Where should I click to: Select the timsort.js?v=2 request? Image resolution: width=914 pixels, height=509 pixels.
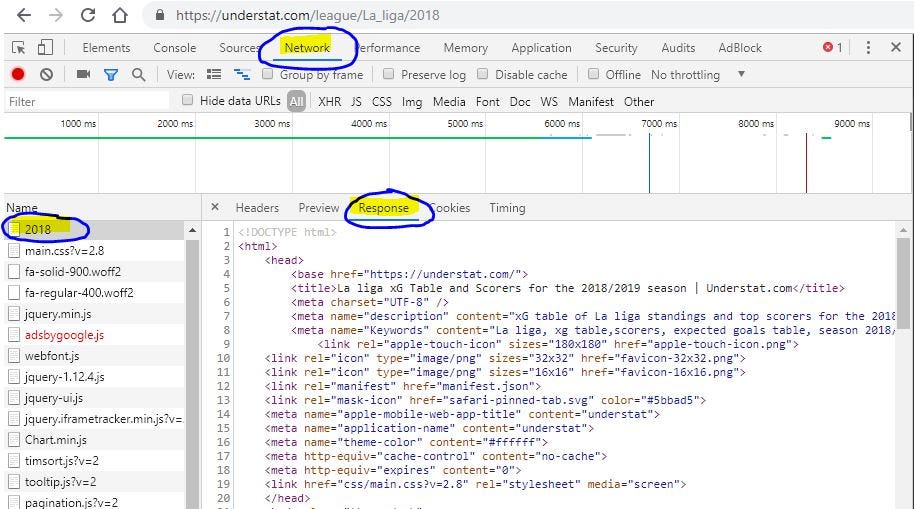(96, 461)
